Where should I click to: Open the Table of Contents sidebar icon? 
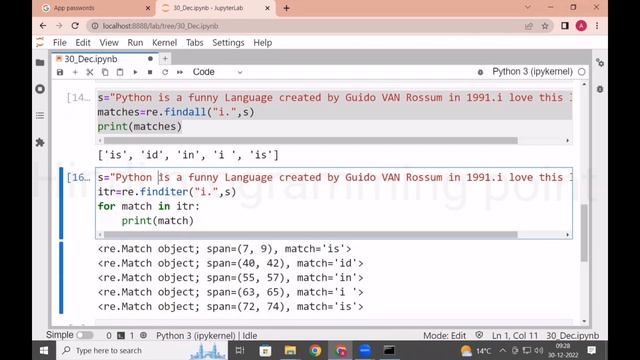(40, 116)
